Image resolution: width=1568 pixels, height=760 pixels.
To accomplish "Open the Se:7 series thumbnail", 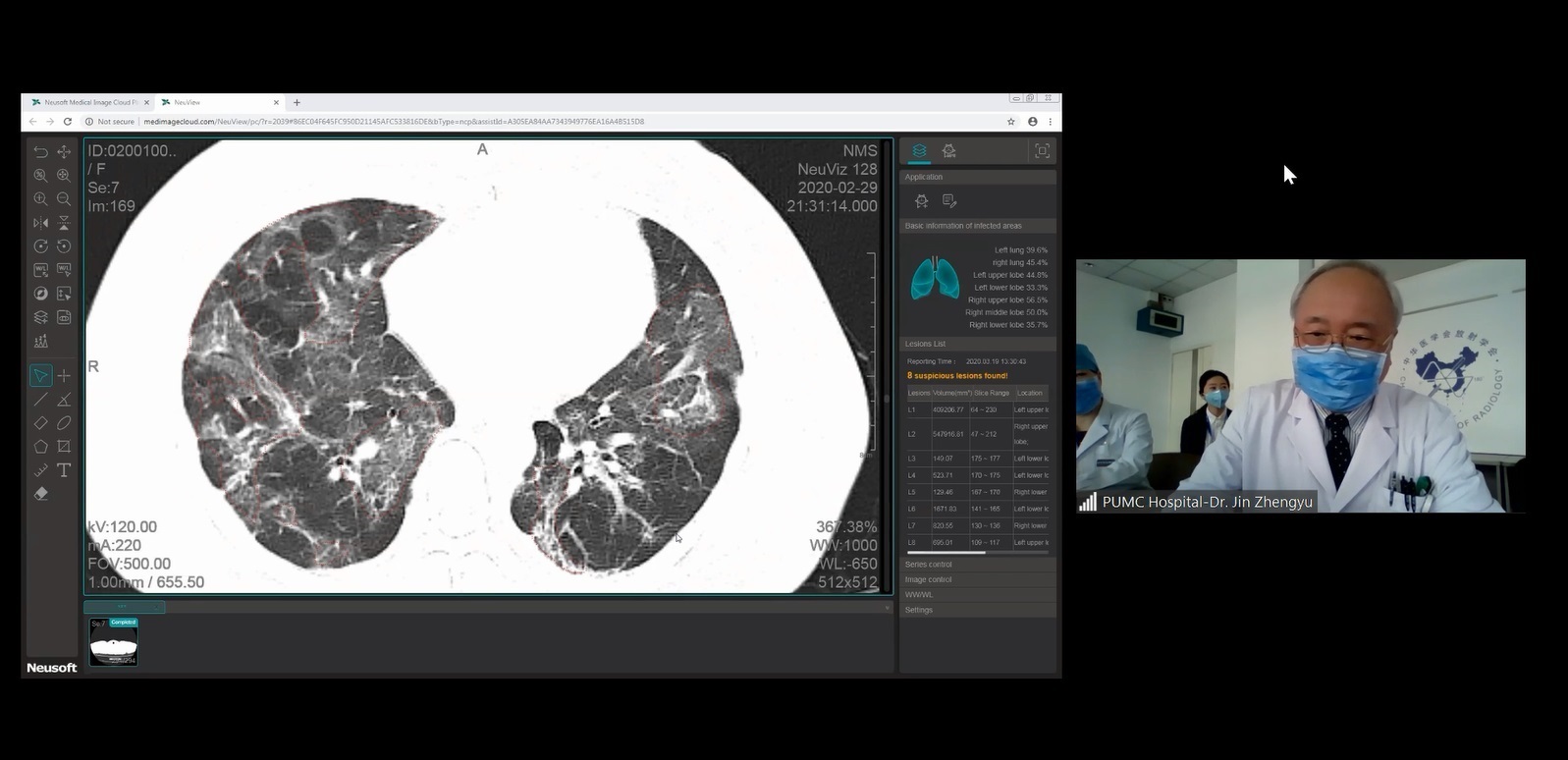I will (x=114, y=643).
